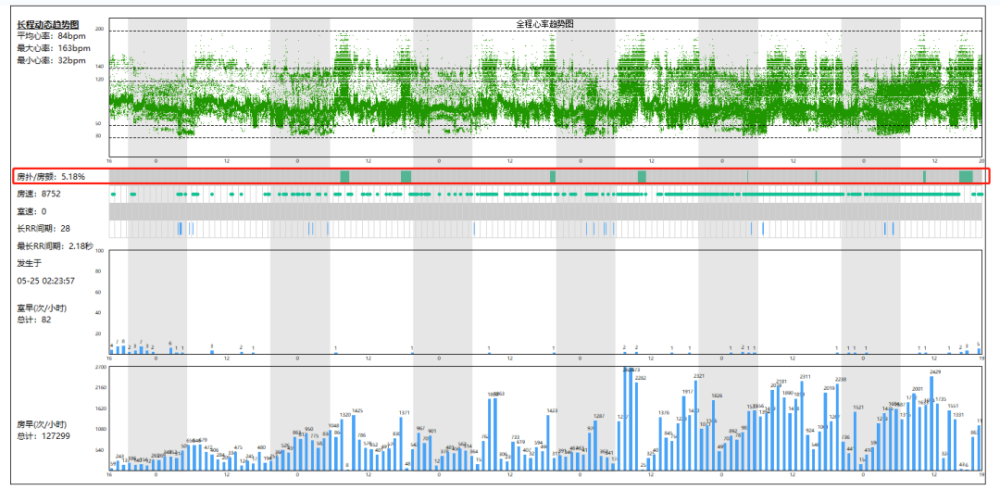Click the 2429 atrial premature bar
This screenshot has width=1000, height=490.
coord(932,423)
